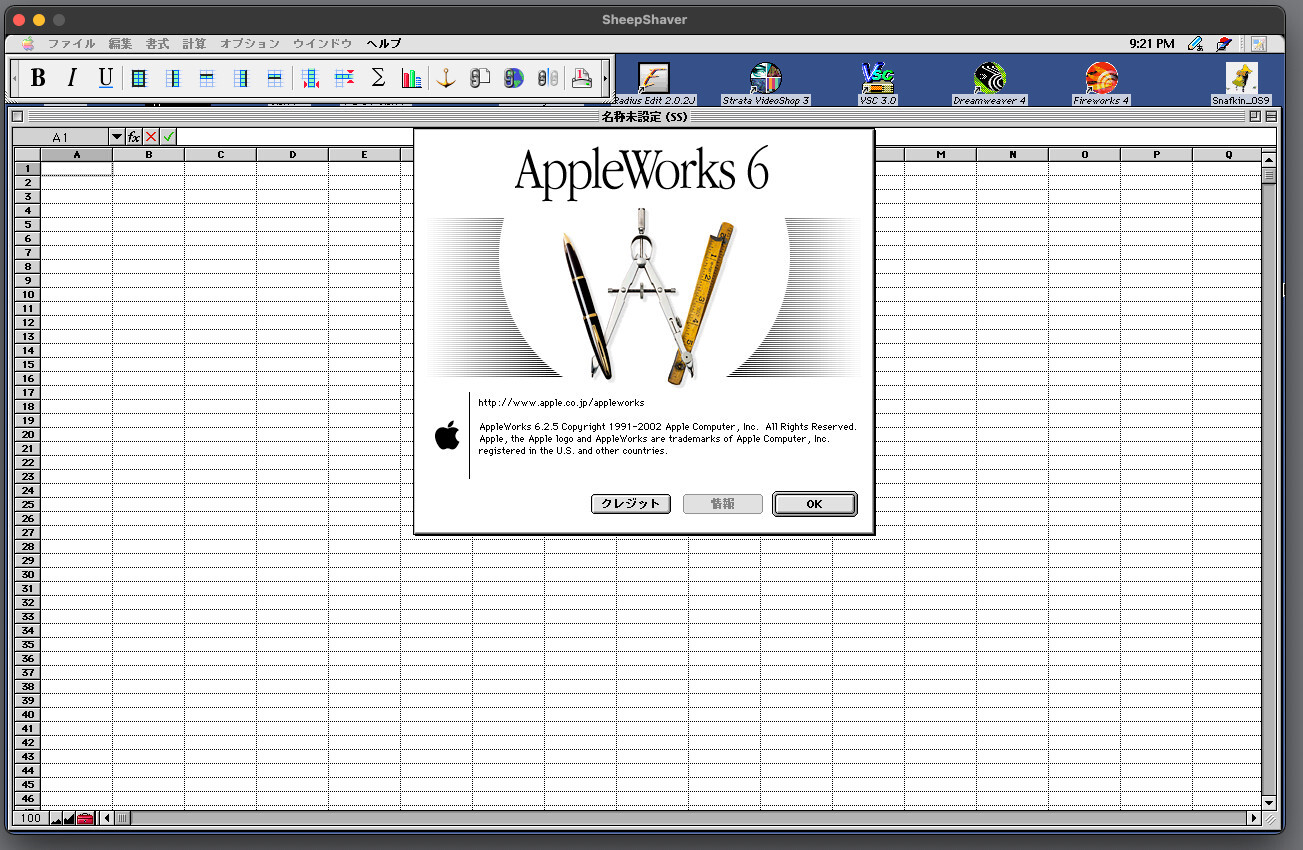
Task: Open the 100 zoom percentage popup
Action: click(30, 818)
